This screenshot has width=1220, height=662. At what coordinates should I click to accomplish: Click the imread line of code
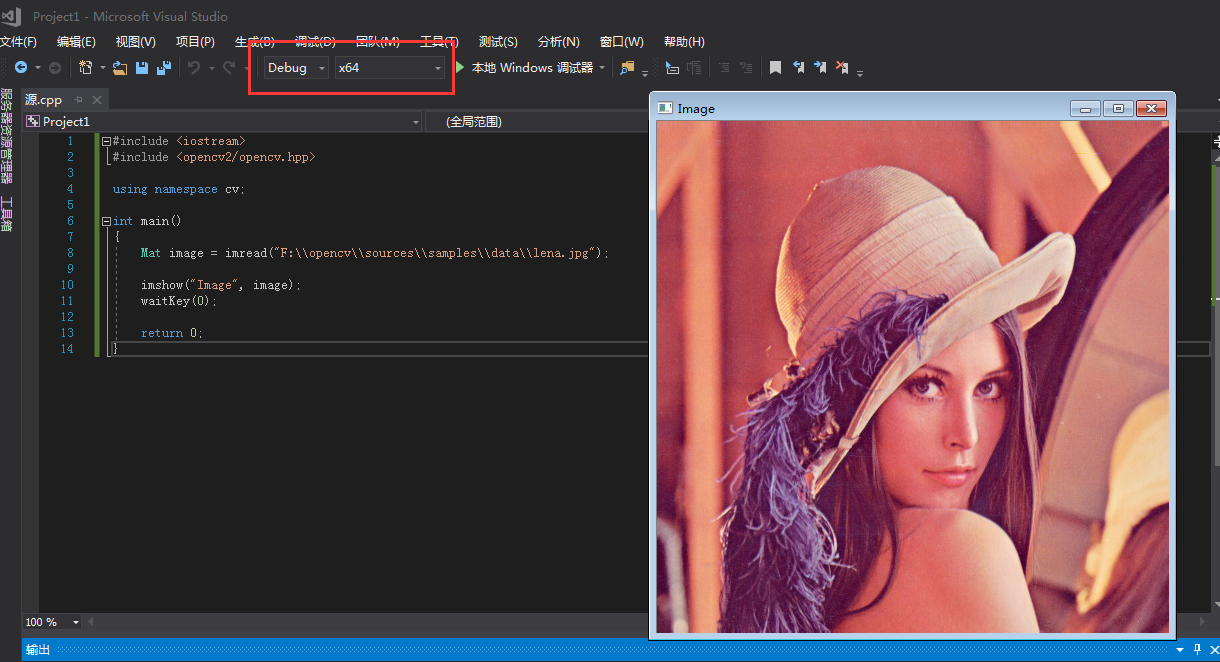[x=374, y=253]
